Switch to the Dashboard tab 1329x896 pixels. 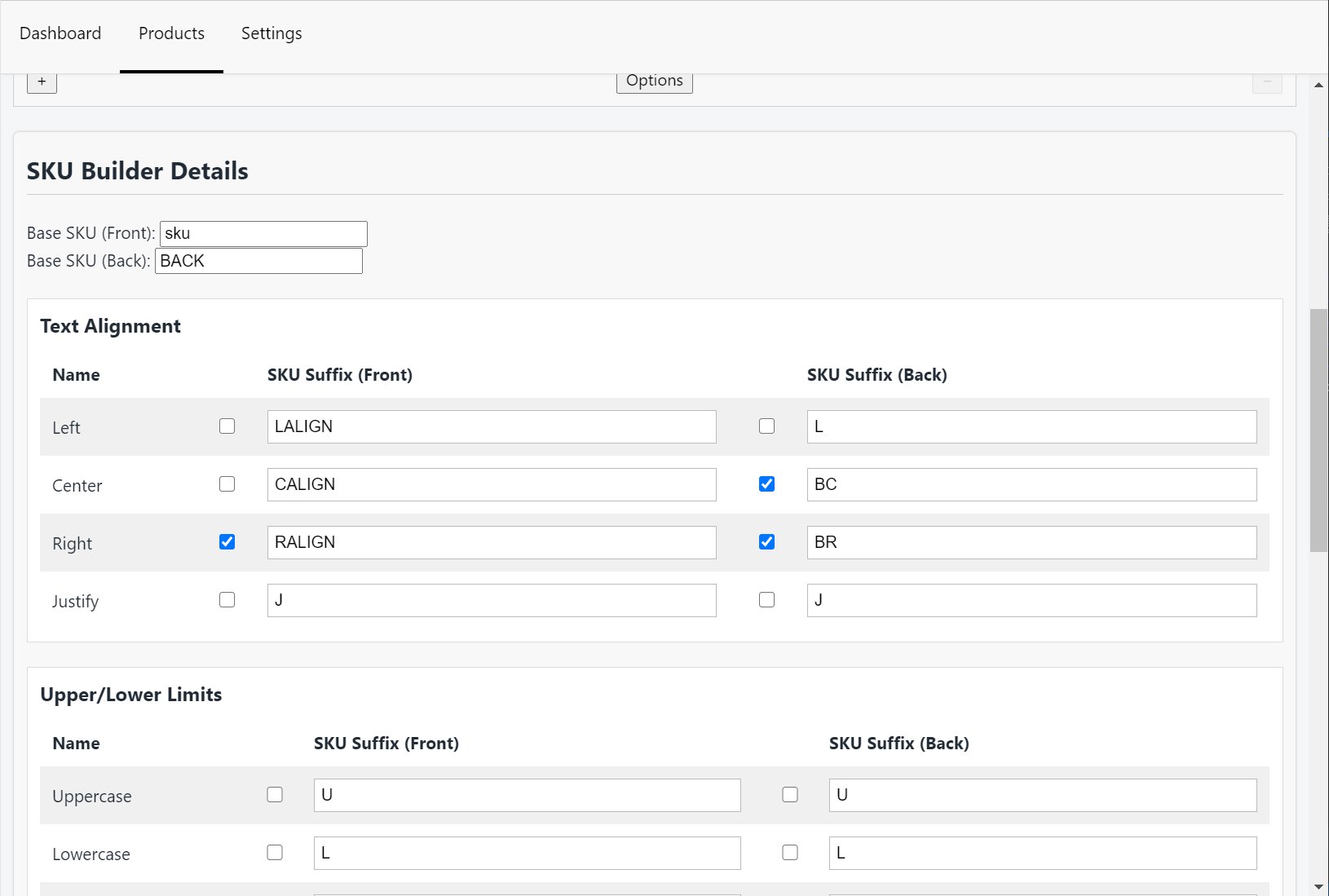click(60, 33)
